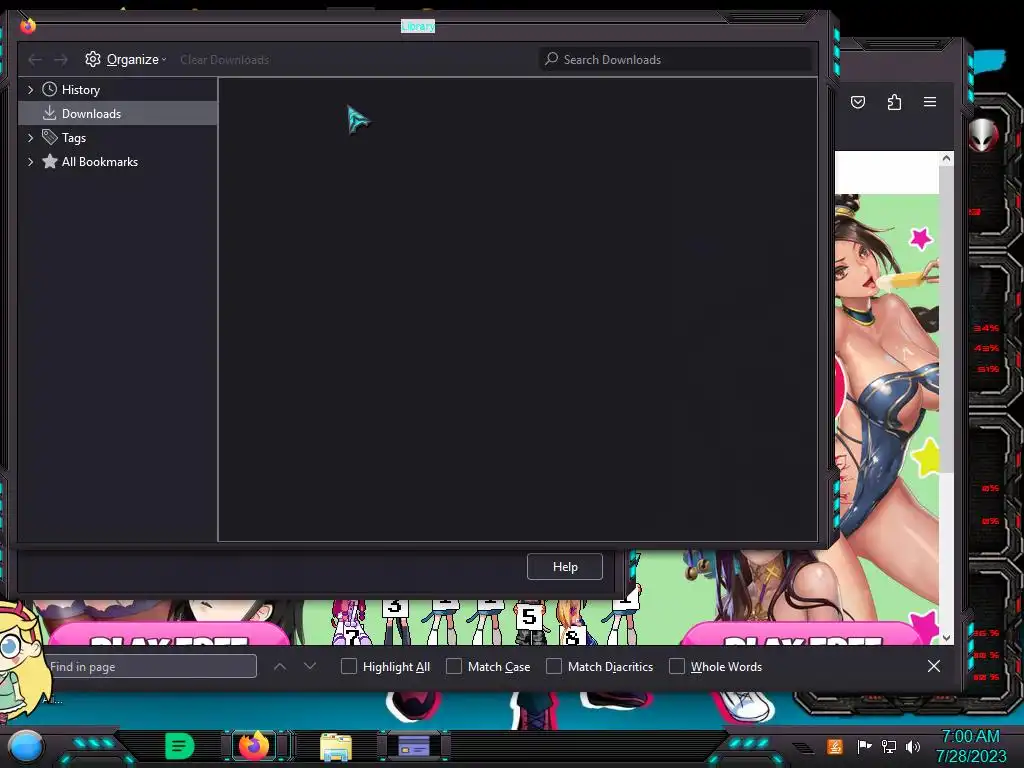Close the find bar

click(934, 666)
